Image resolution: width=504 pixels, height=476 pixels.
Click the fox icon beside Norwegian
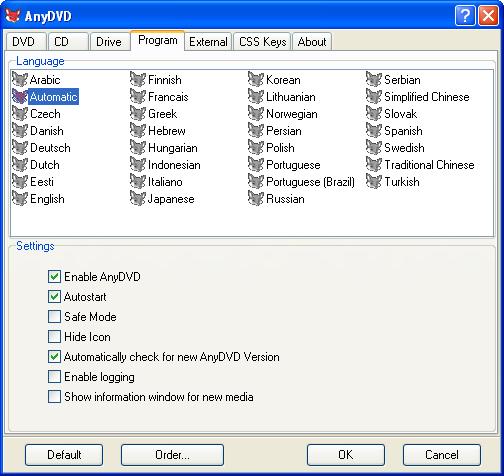(256, 113)
